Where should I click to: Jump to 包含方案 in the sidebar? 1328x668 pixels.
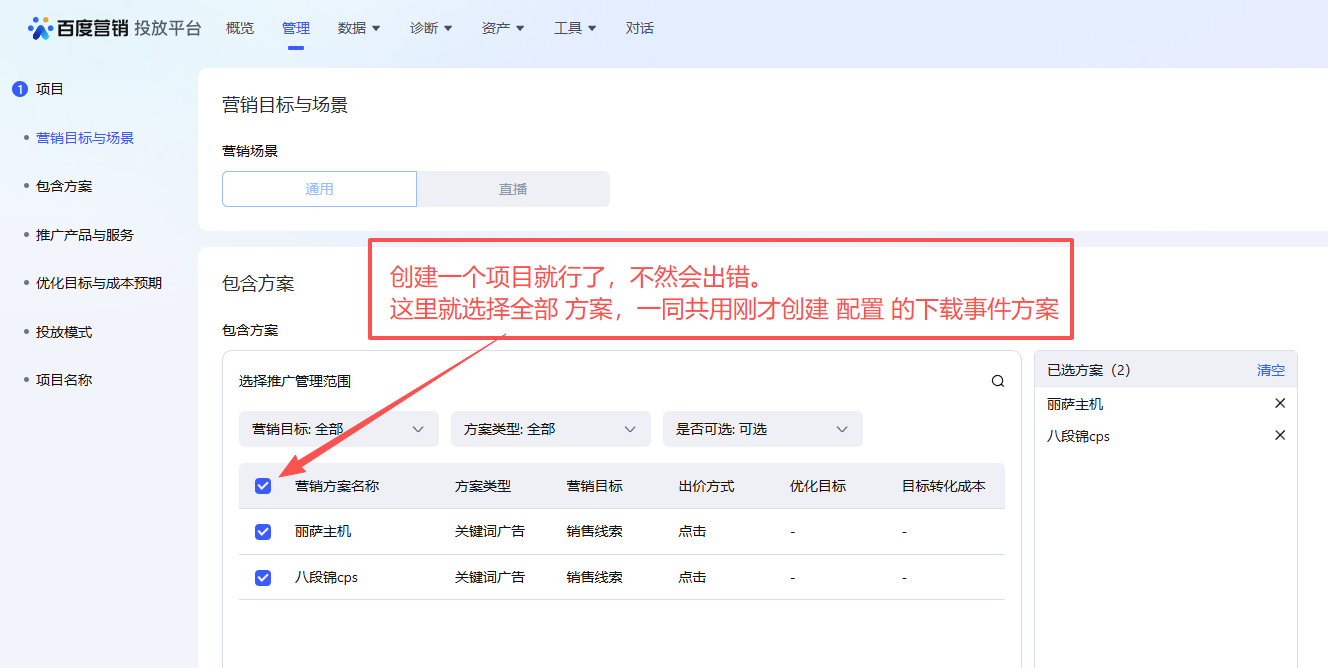click(x=64, y=186)
